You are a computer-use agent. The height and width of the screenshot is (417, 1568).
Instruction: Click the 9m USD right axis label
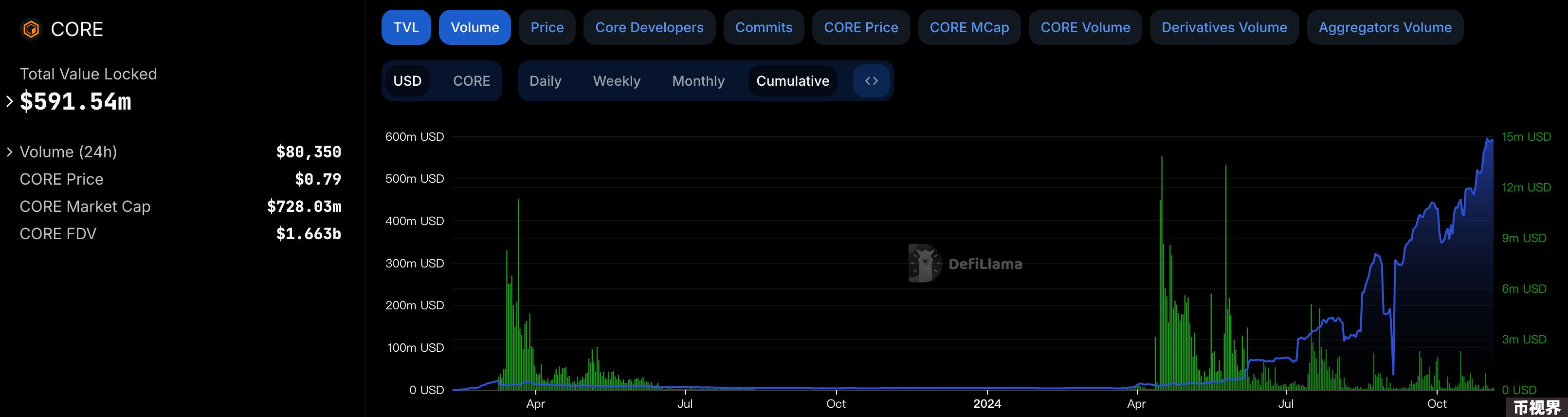click(x=1524, y=238)
